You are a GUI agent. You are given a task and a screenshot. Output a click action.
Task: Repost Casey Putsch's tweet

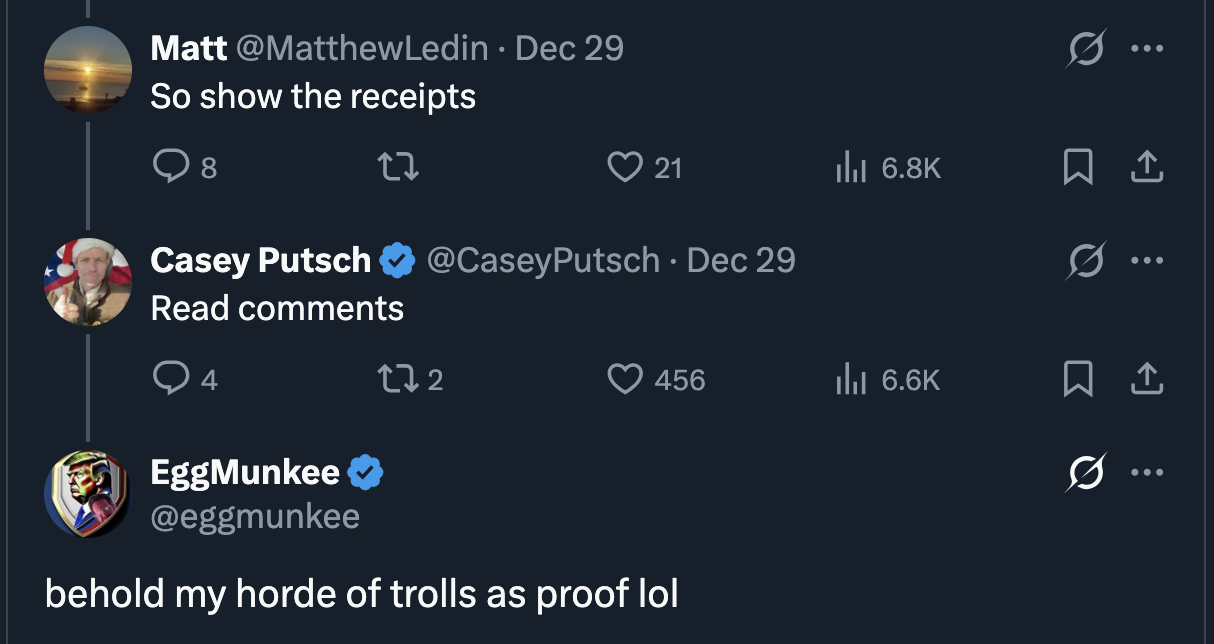pos(396,379)
